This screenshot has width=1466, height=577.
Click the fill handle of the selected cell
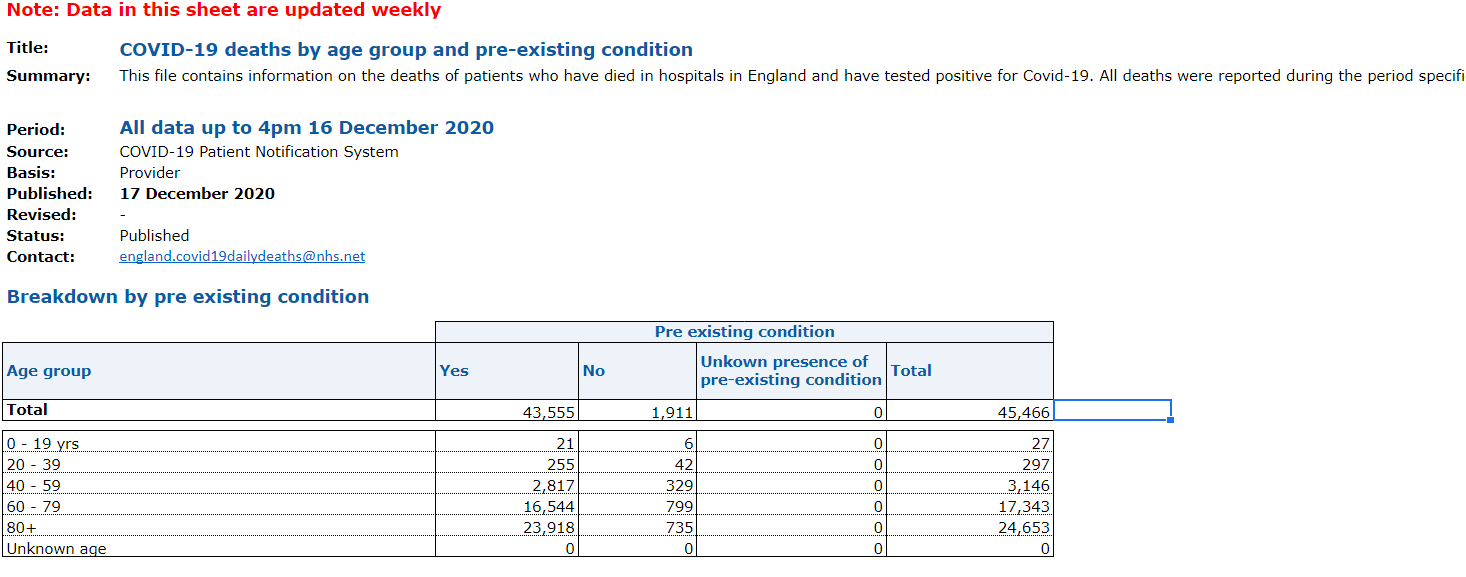pyautogui.click(x=1171, y=420)
